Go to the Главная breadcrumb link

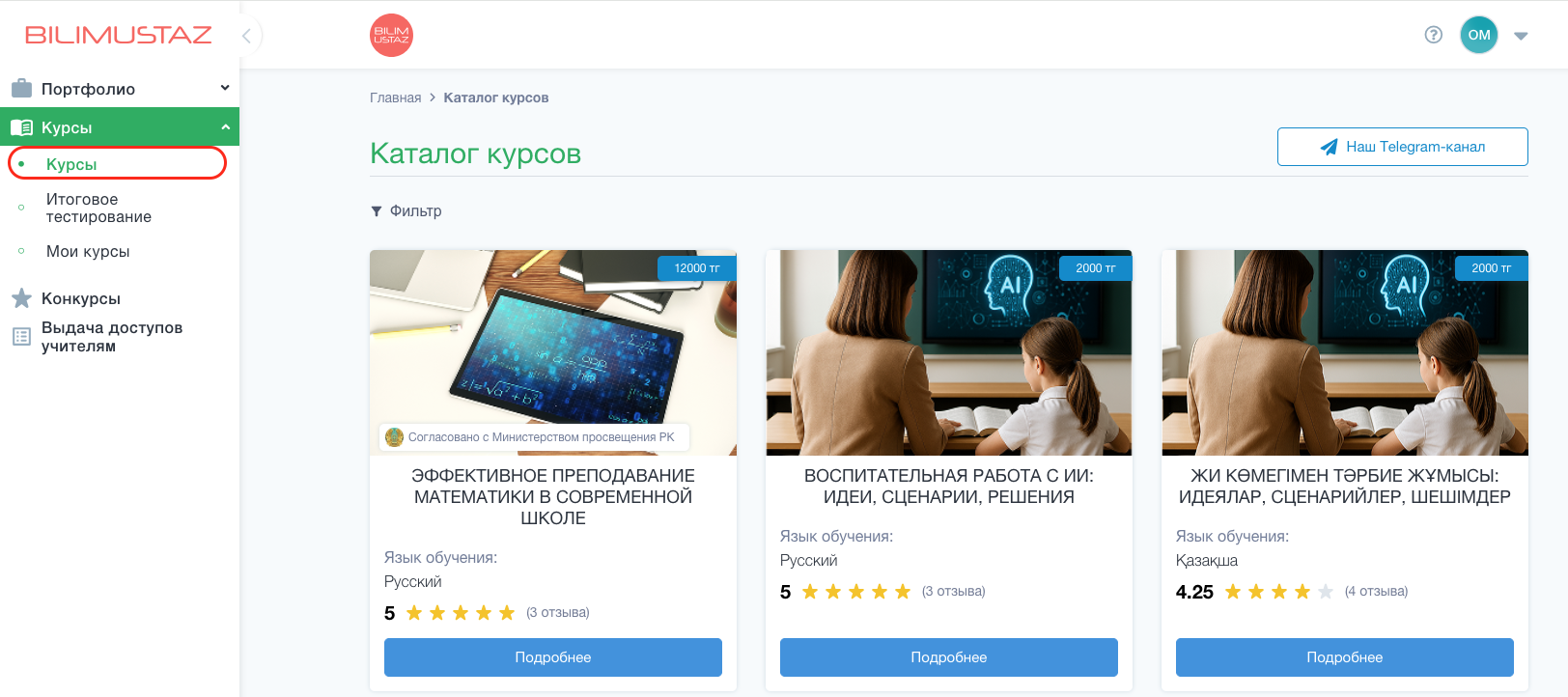(396, 98)
